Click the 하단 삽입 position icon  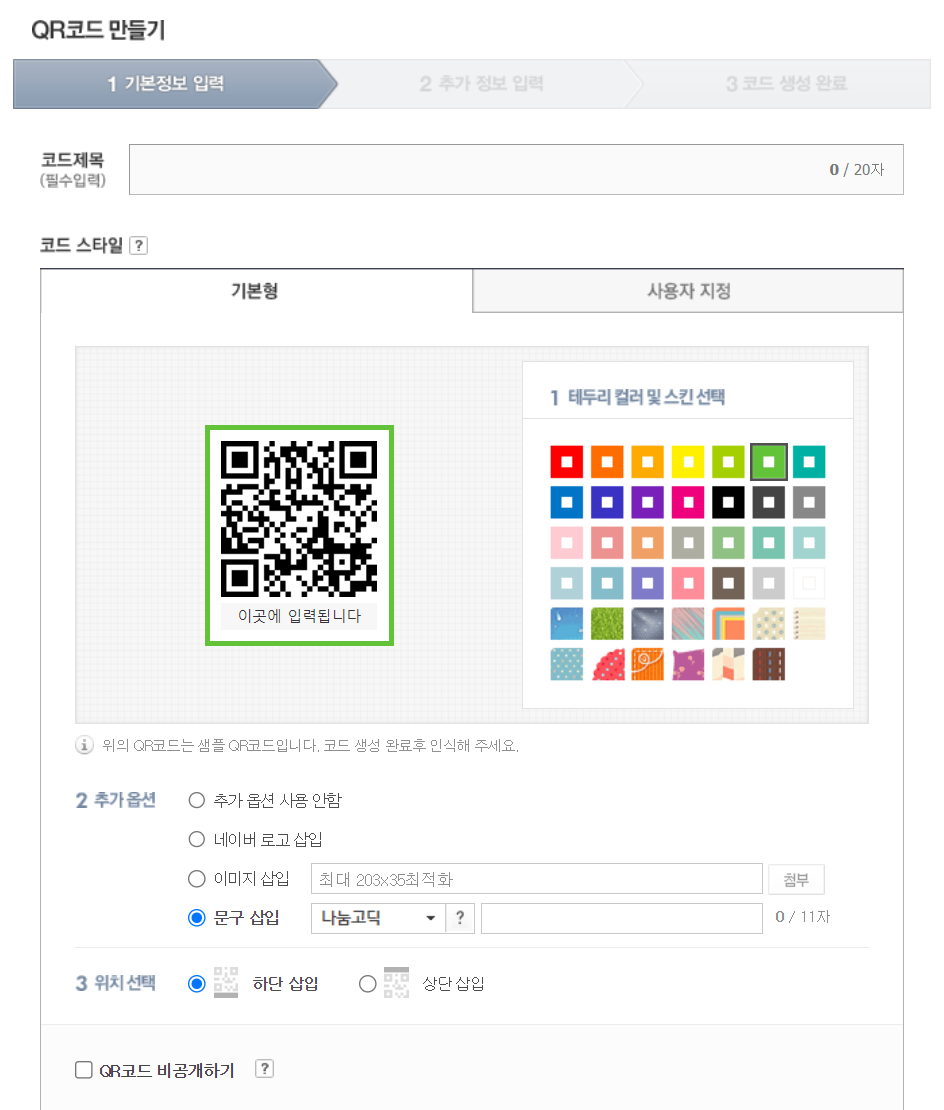click(x=226, y=983)
